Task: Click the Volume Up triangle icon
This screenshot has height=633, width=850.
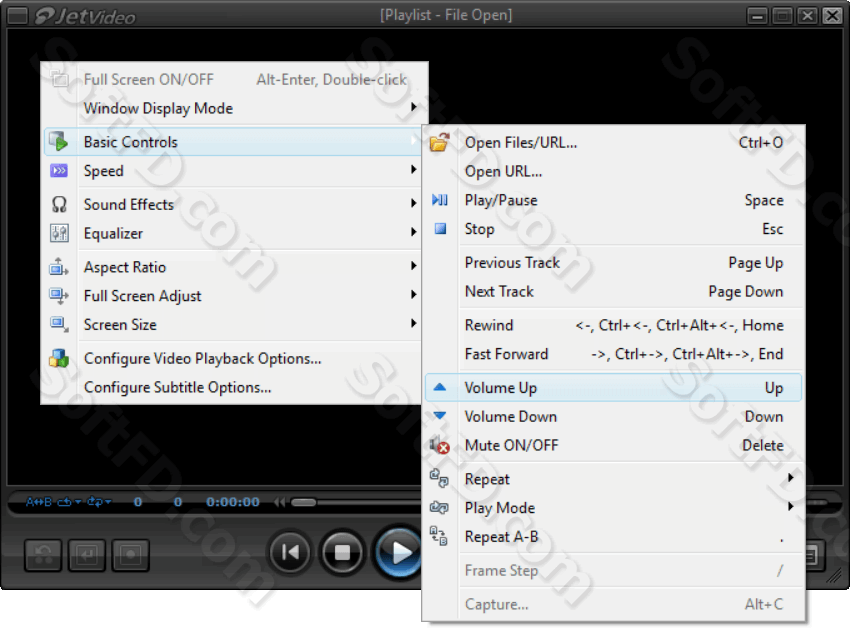Action: tap(440, 387)
